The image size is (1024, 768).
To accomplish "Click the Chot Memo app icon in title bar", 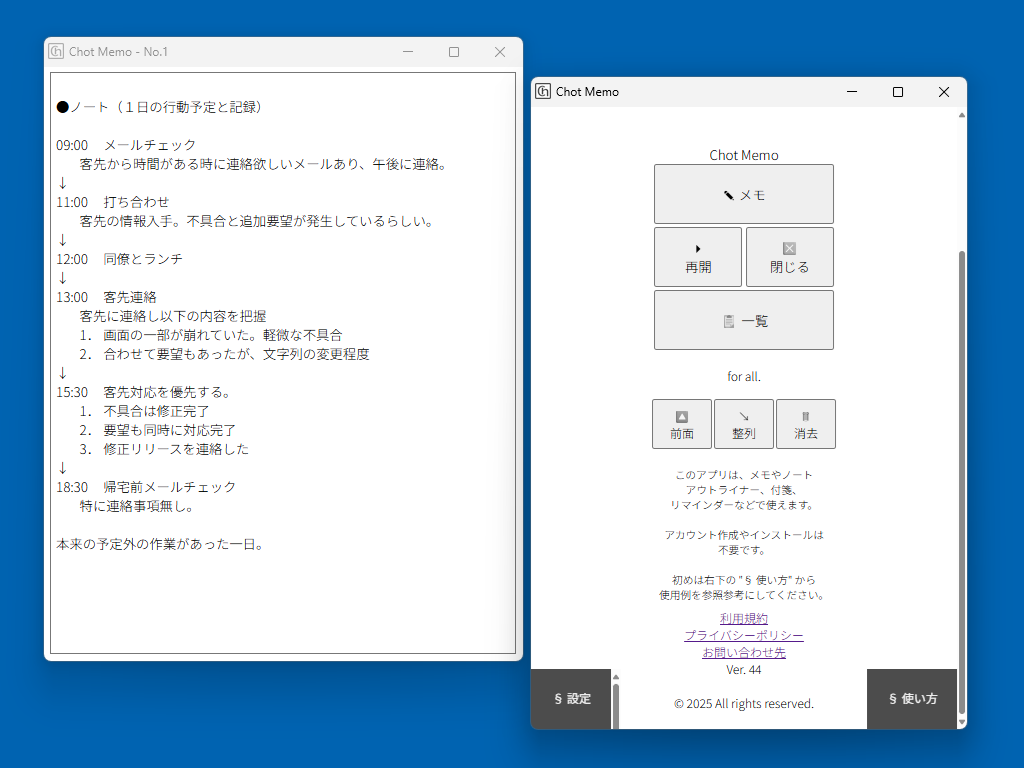I will (543, 92).
